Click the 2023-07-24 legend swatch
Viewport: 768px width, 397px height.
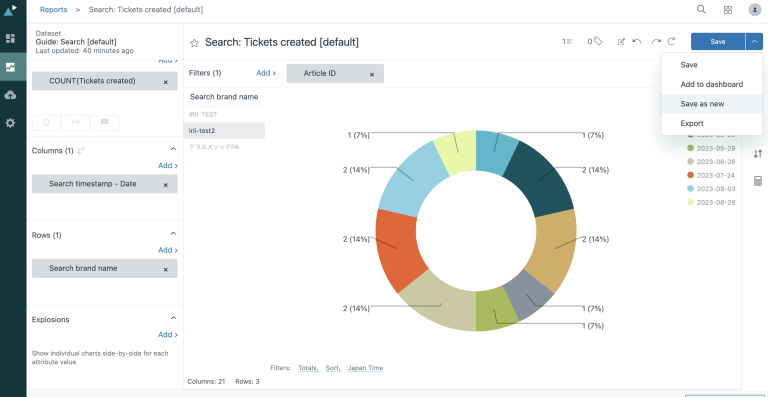(691, 175)
